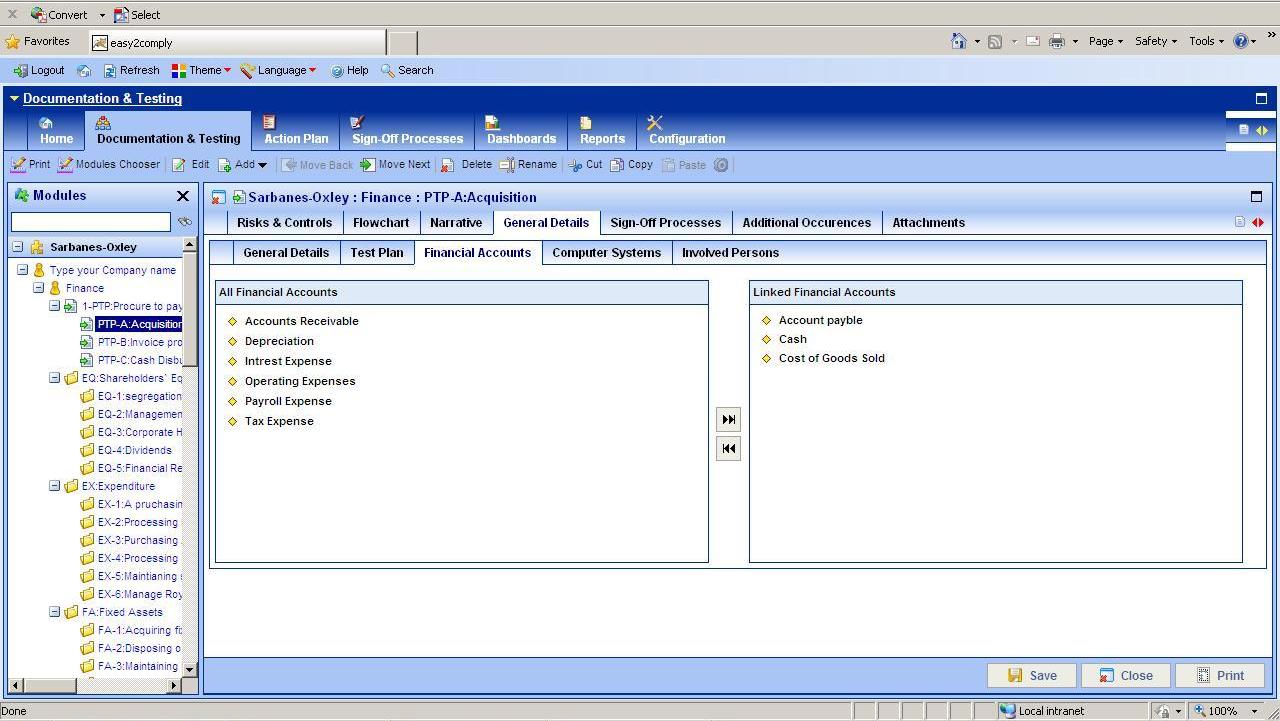Maximize the Sarbanes-Oxley detail panel
This screenshot has height=721, width=1280.
click(1256, 197)
